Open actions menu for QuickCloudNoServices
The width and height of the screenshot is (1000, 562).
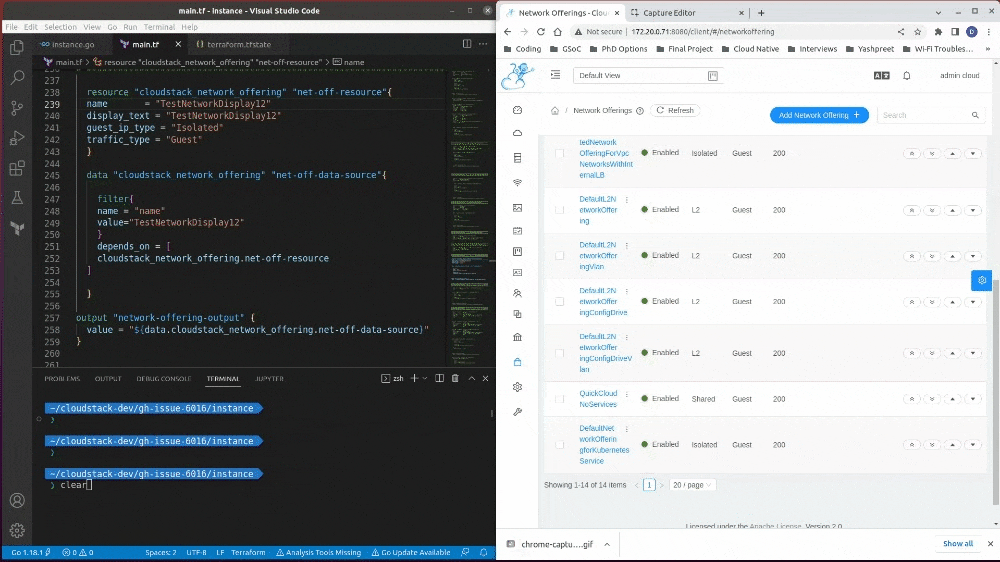(627, 395)
